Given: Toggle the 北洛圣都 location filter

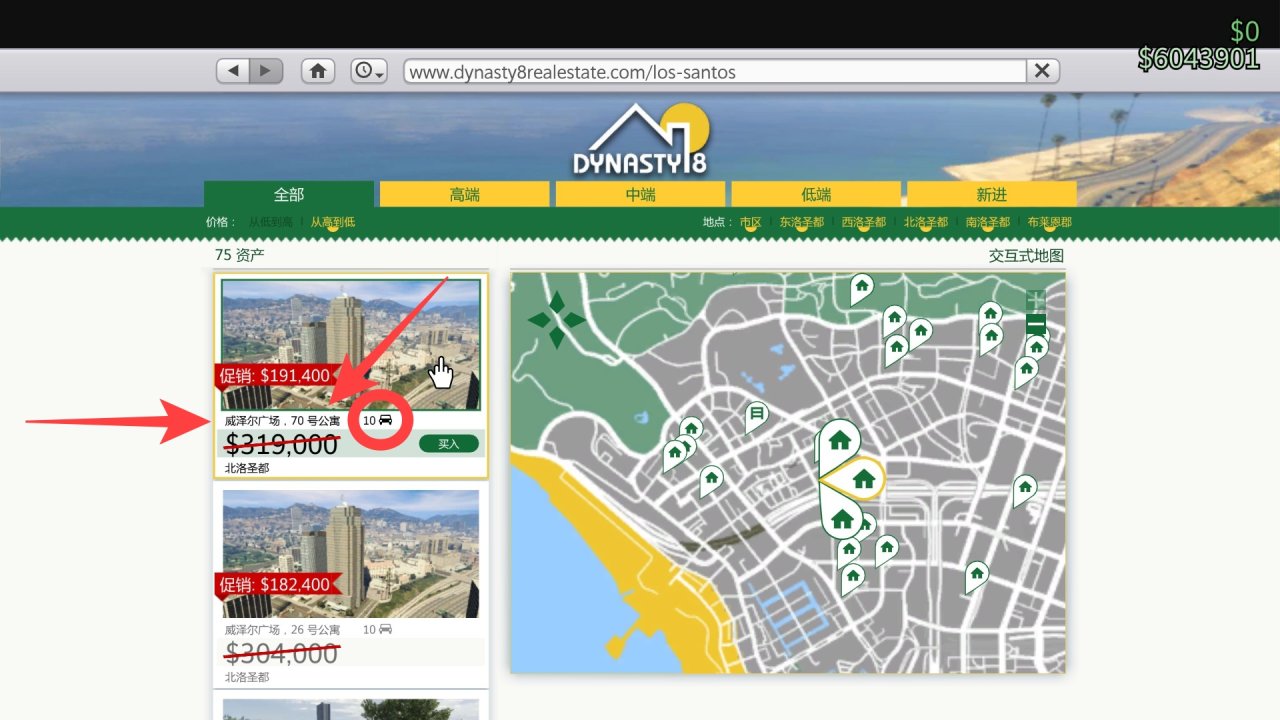Looking at the screenshot, I should point(926,222).
